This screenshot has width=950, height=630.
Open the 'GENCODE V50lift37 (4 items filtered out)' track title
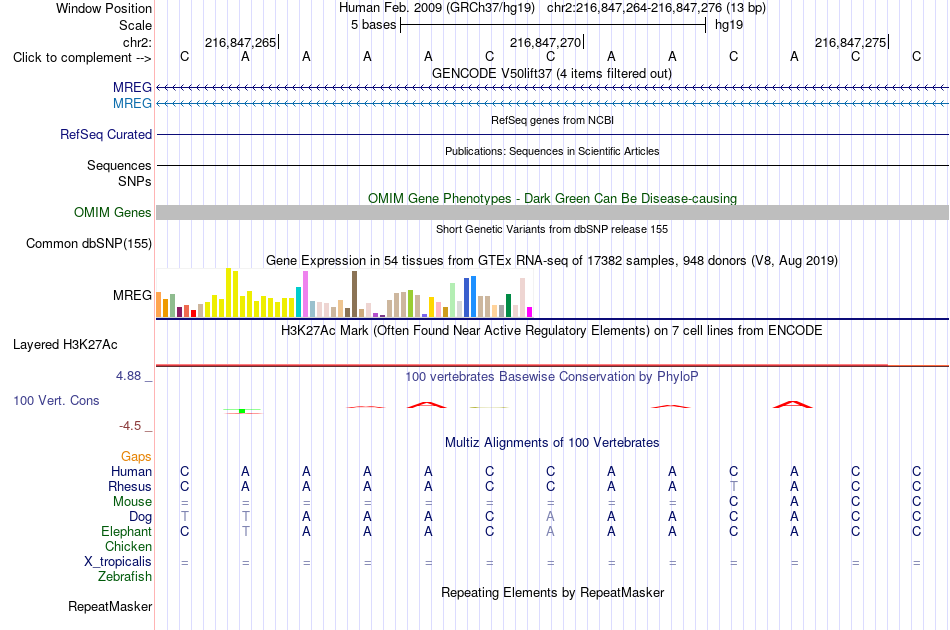tap(552, 73)
